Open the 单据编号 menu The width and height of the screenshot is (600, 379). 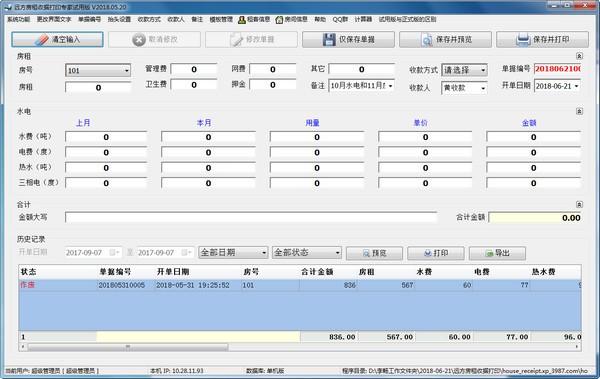[x=90, y=20]
